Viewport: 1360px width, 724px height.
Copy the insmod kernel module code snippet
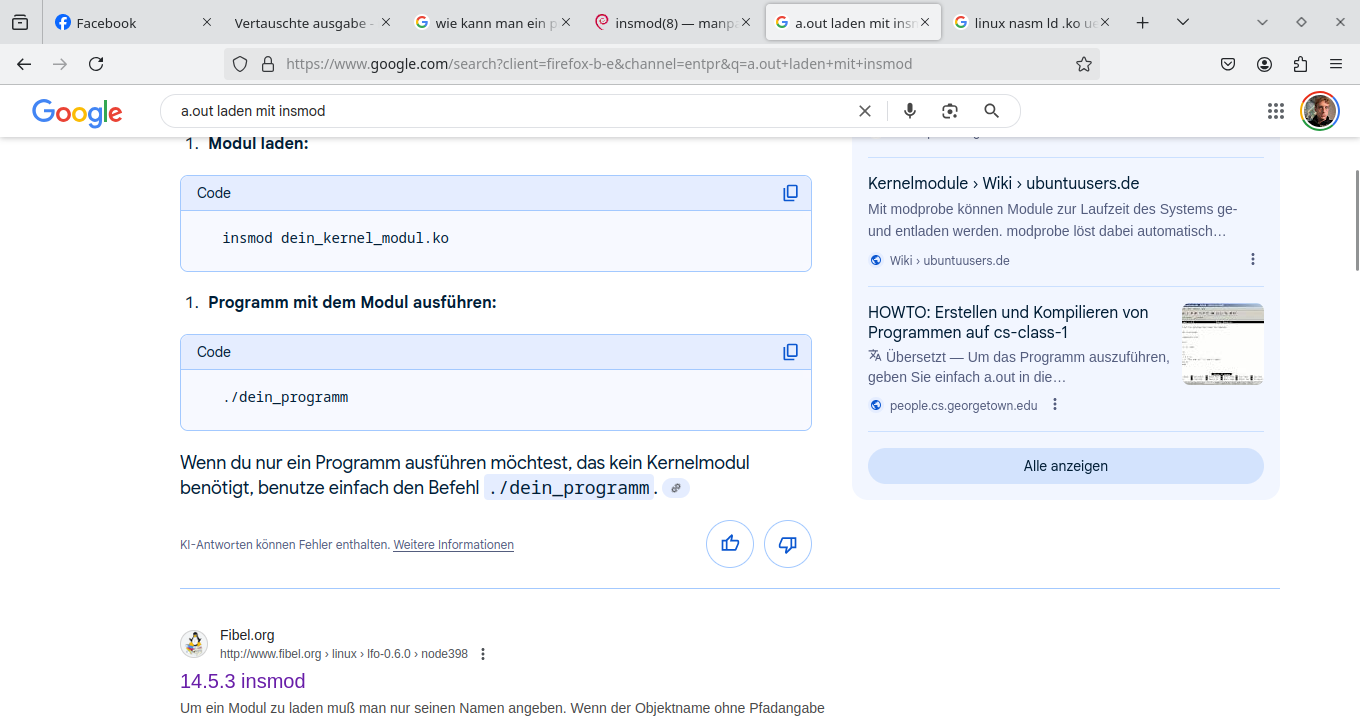[x=790, y=192]
